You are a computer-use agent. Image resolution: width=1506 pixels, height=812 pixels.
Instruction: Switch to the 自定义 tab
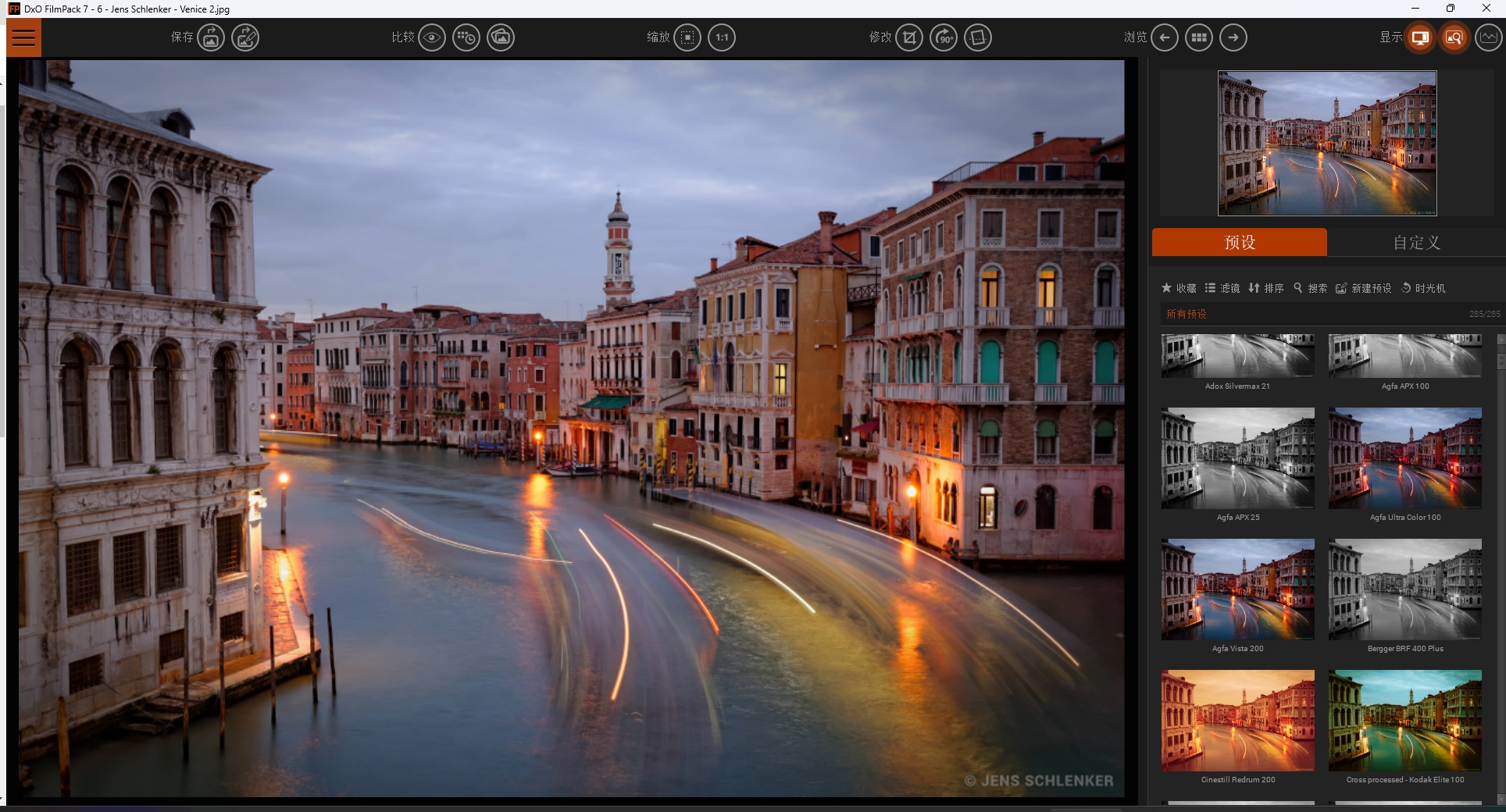[1416, 242]
